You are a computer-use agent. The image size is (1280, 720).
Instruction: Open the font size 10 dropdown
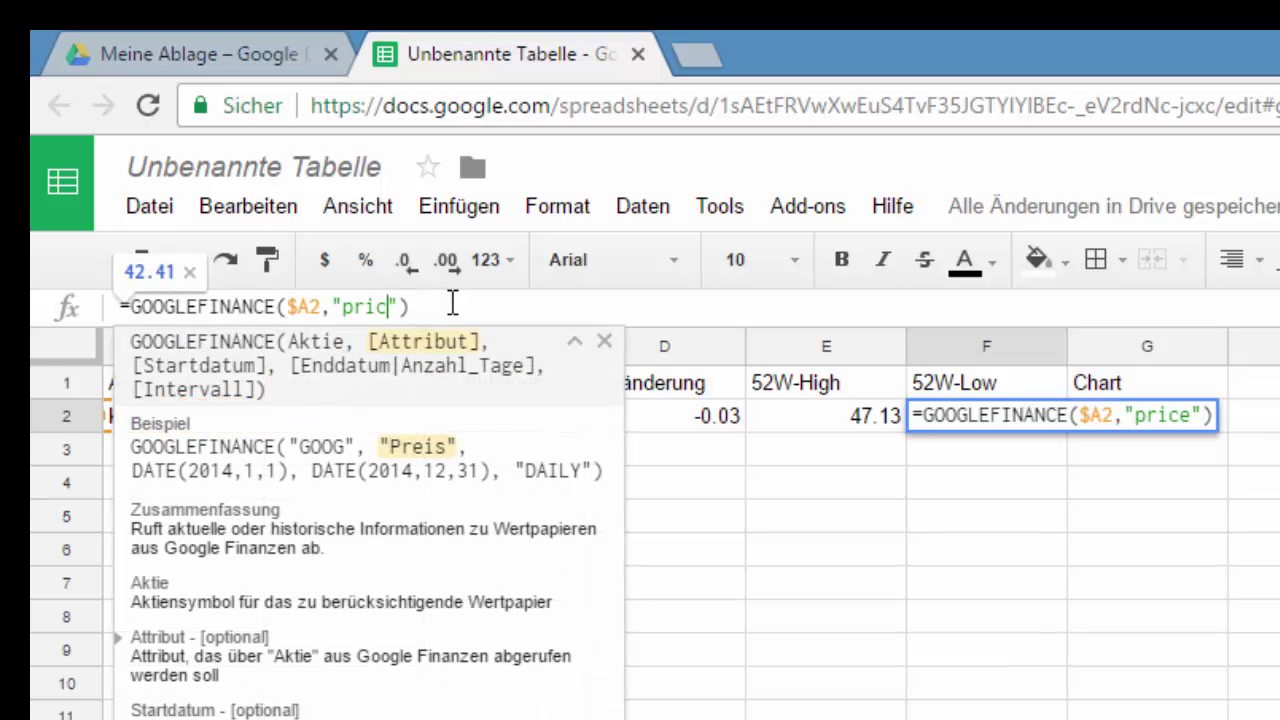pos(762,260)
